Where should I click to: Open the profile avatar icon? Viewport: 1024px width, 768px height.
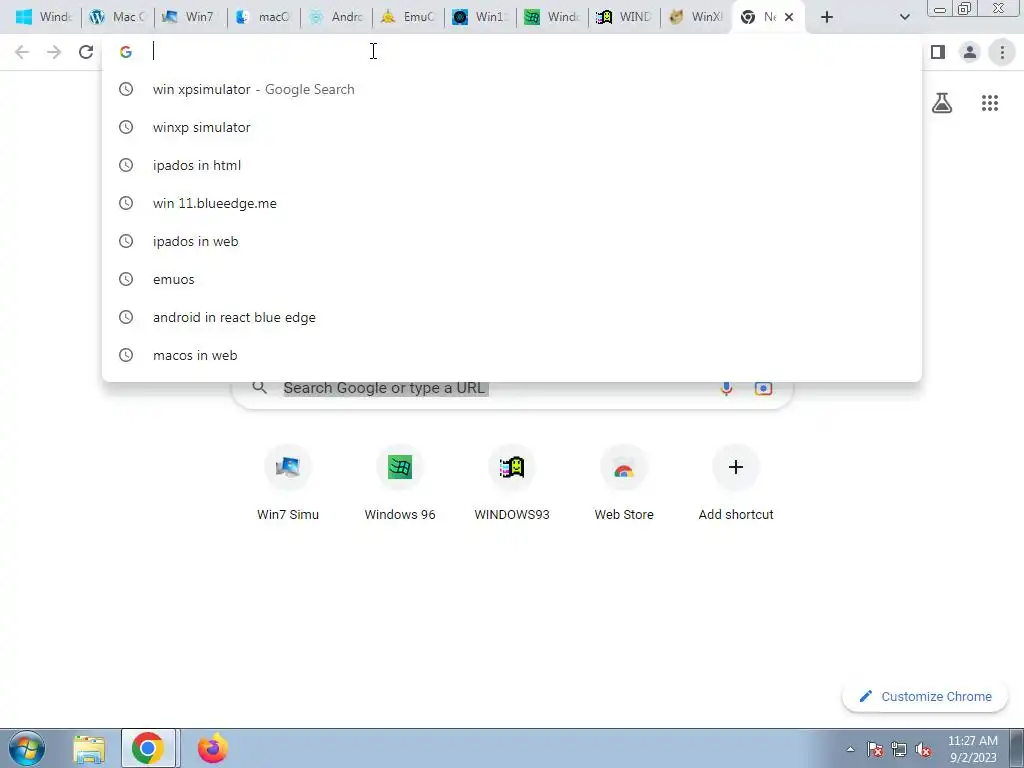coord(970,52)
